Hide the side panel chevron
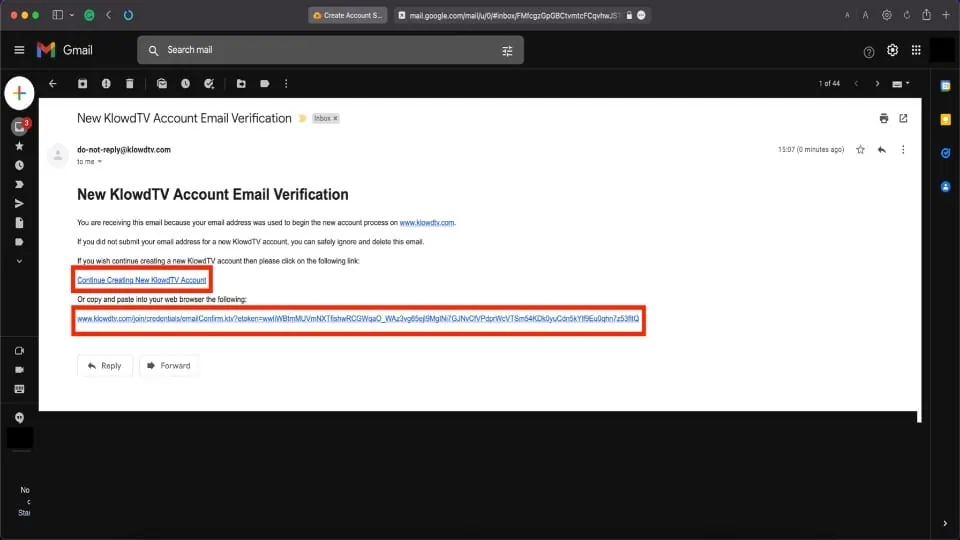The width and height of the screenshot is (960, 540). coord(945,523)
